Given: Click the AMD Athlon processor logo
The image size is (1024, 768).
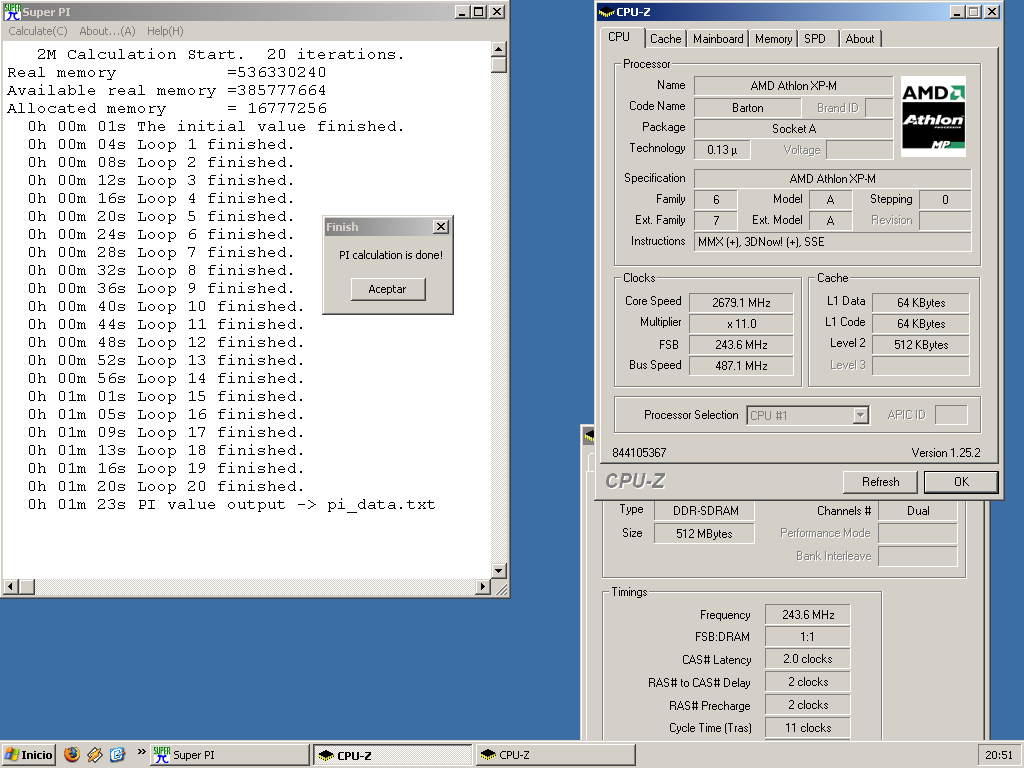Looking at the screenshot, I should [933, 116].
